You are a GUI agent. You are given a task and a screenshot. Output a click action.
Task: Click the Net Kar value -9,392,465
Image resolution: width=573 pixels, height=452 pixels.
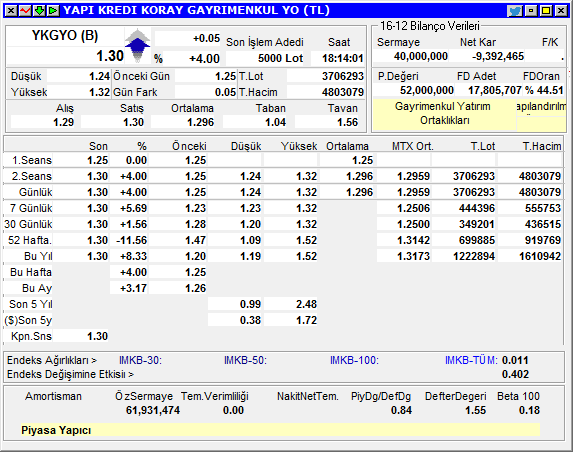pos(497,57)
